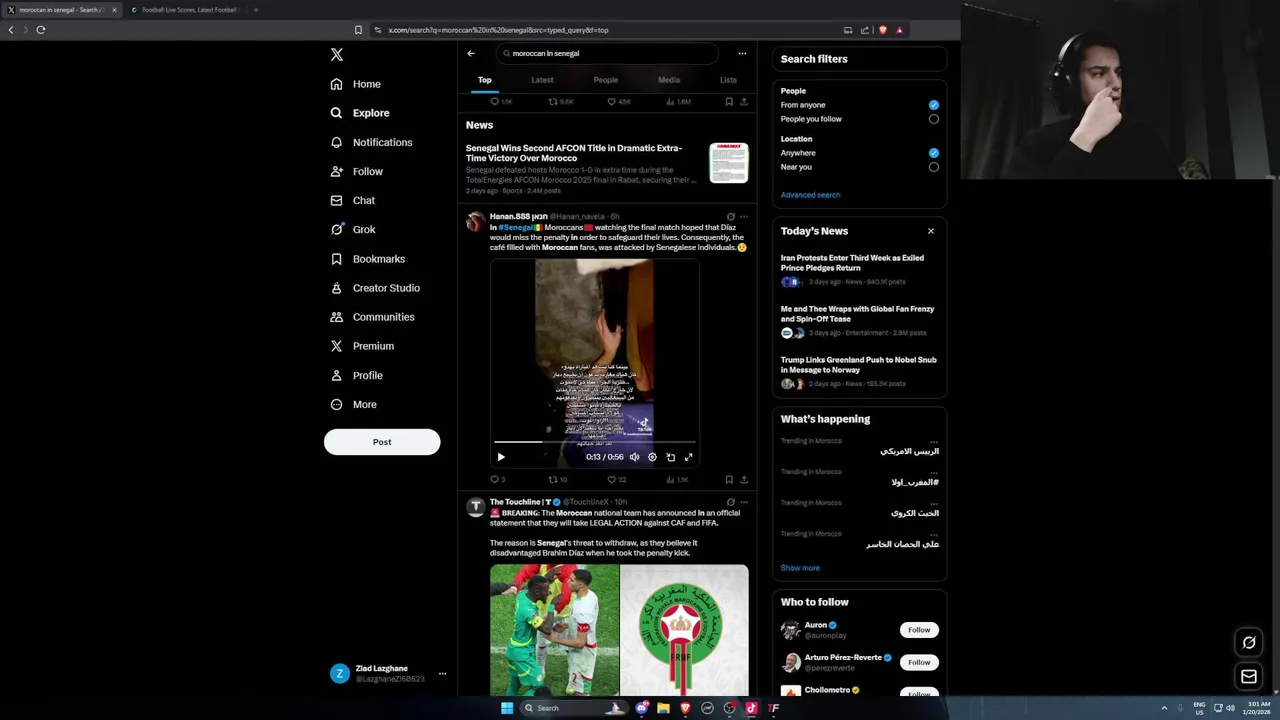Repost the Hanan.888 tweet
Image resolution: width=1280 pixels, height=720 pixels.
click(x=556, y=480)
